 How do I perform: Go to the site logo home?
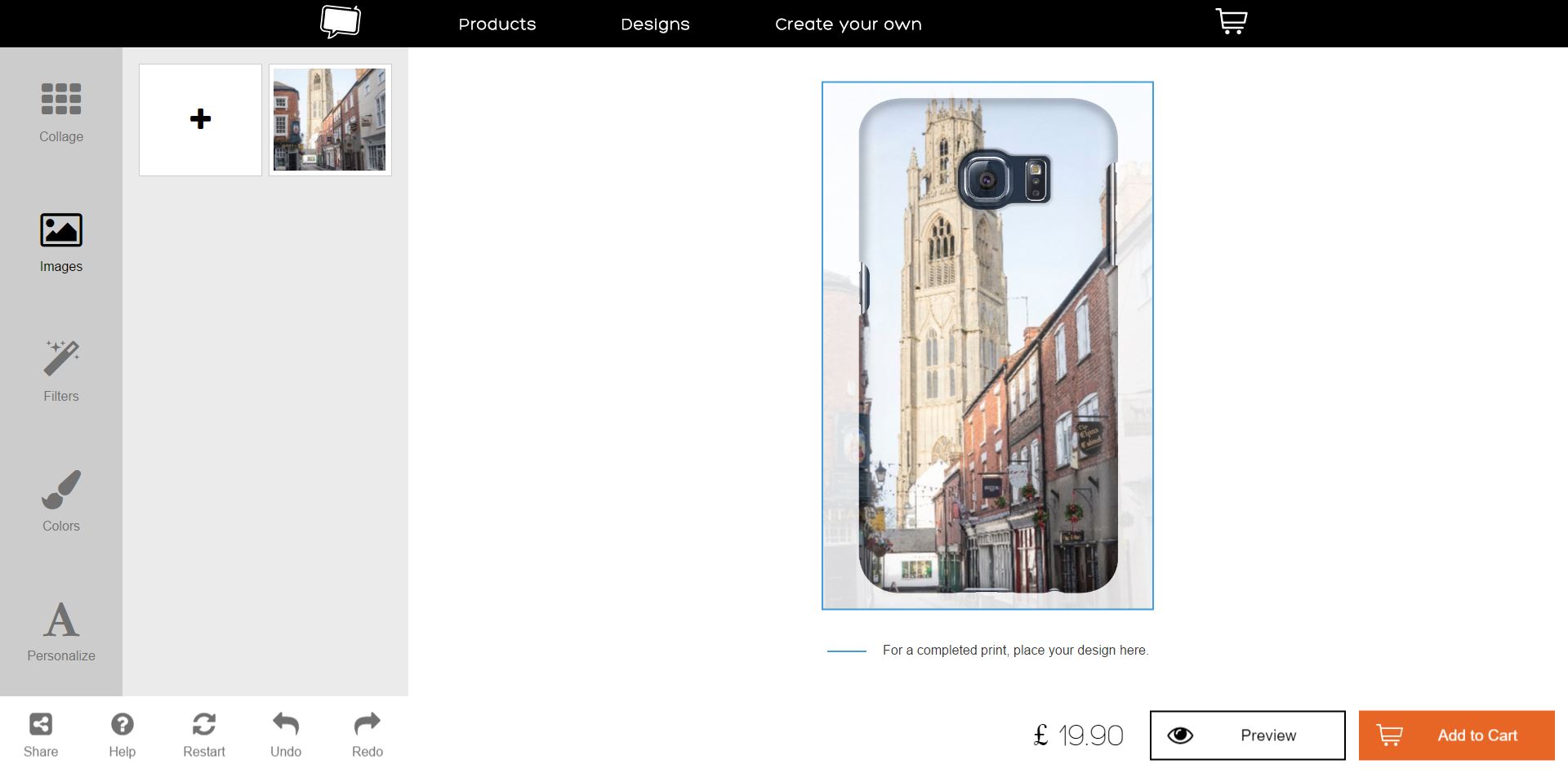click(341, 22)
